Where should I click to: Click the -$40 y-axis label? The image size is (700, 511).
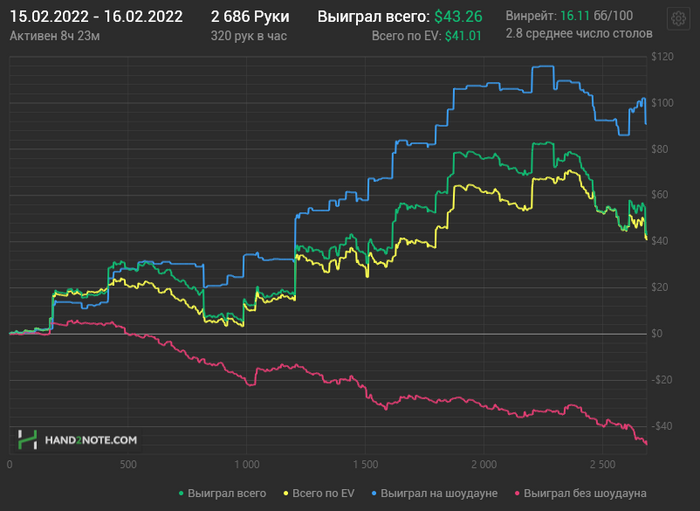tap(661, 426)
